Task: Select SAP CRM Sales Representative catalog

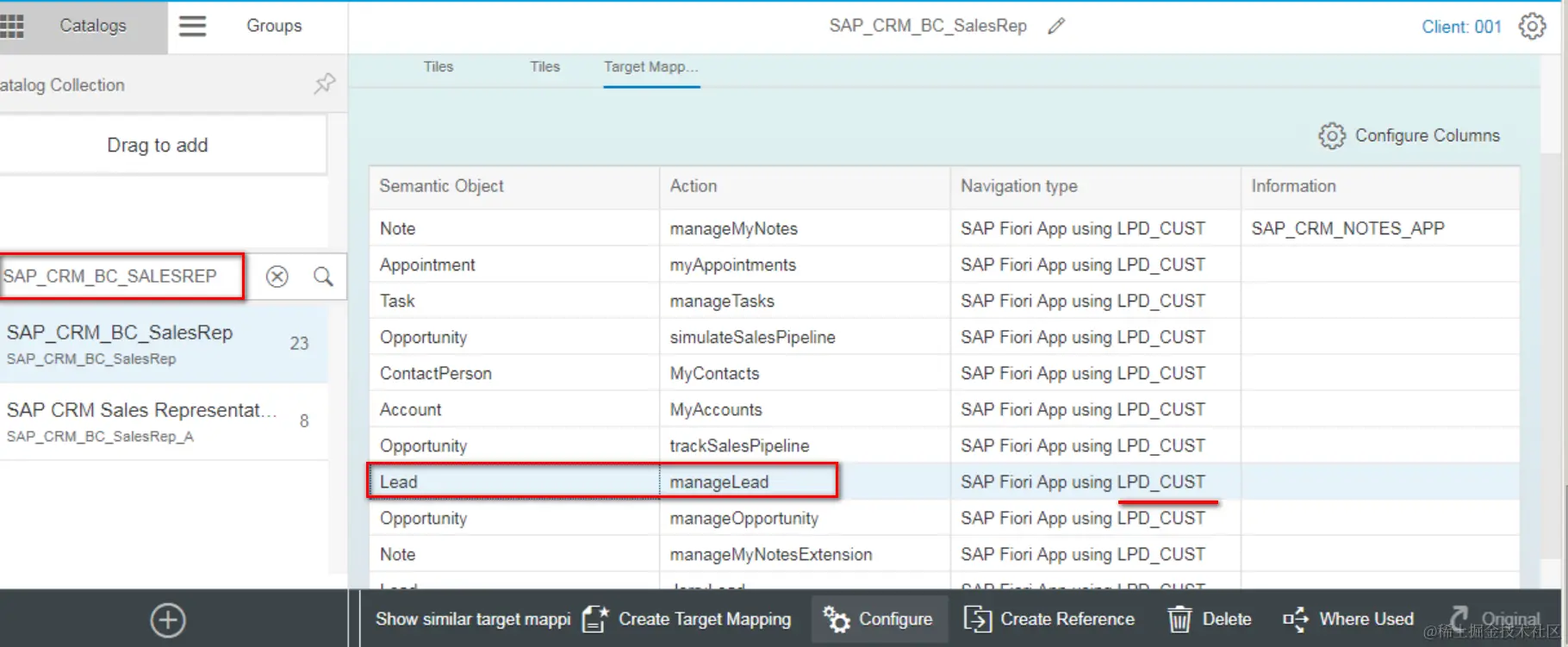Action: point(164,421)
